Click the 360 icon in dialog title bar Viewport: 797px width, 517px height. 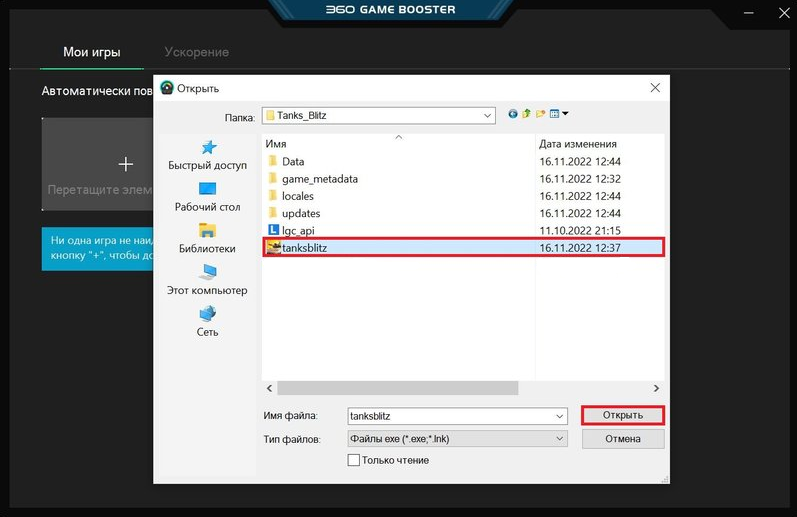pos(167,87)
